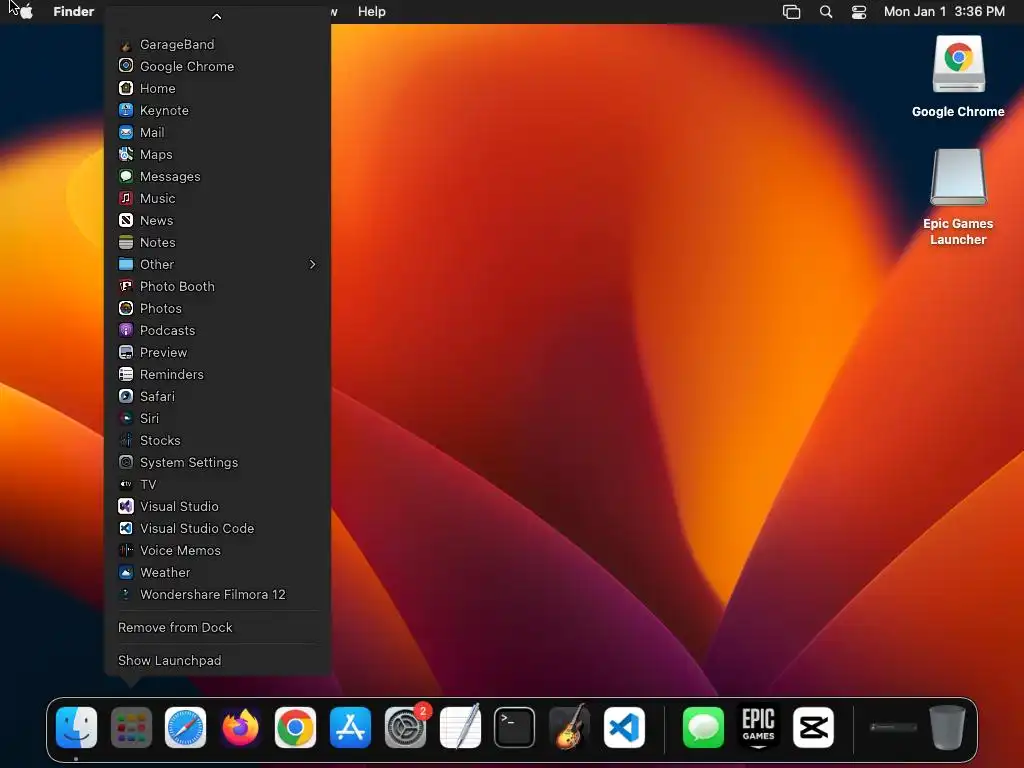Select Safari in the app list
This screenshot has width=1024, height=768.
pos(217,396)
